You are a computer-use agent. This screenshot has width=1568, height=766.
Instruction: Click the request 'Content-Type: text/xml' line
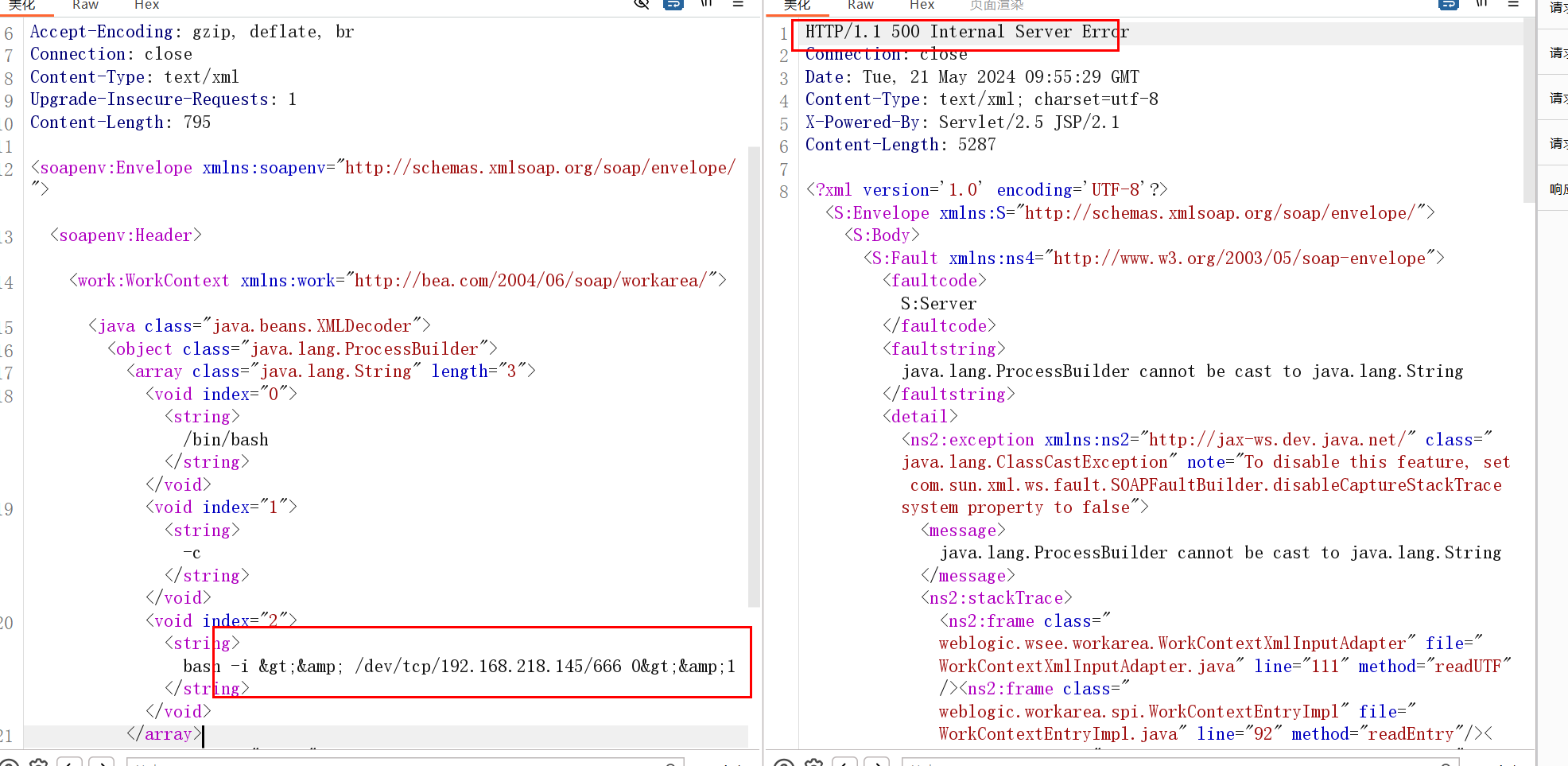134,77
